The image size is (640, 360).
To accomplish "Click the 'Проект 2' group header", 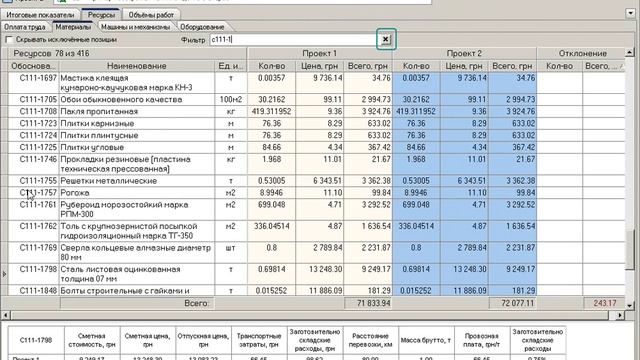I will tap(464, 53).
